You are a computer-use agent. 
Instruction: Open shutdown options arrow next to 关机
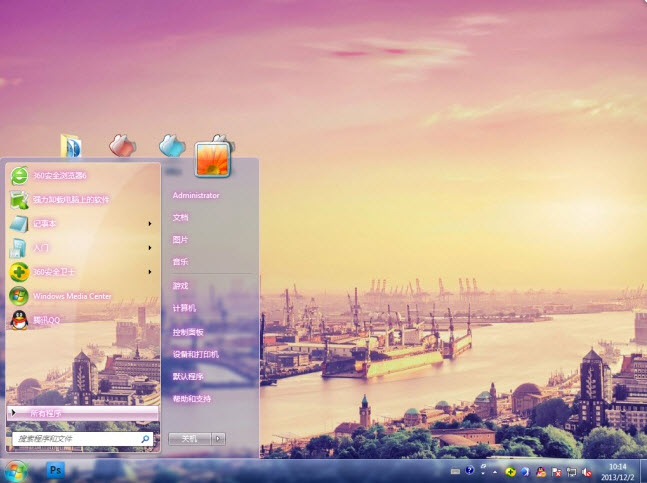tap(219, 438)
